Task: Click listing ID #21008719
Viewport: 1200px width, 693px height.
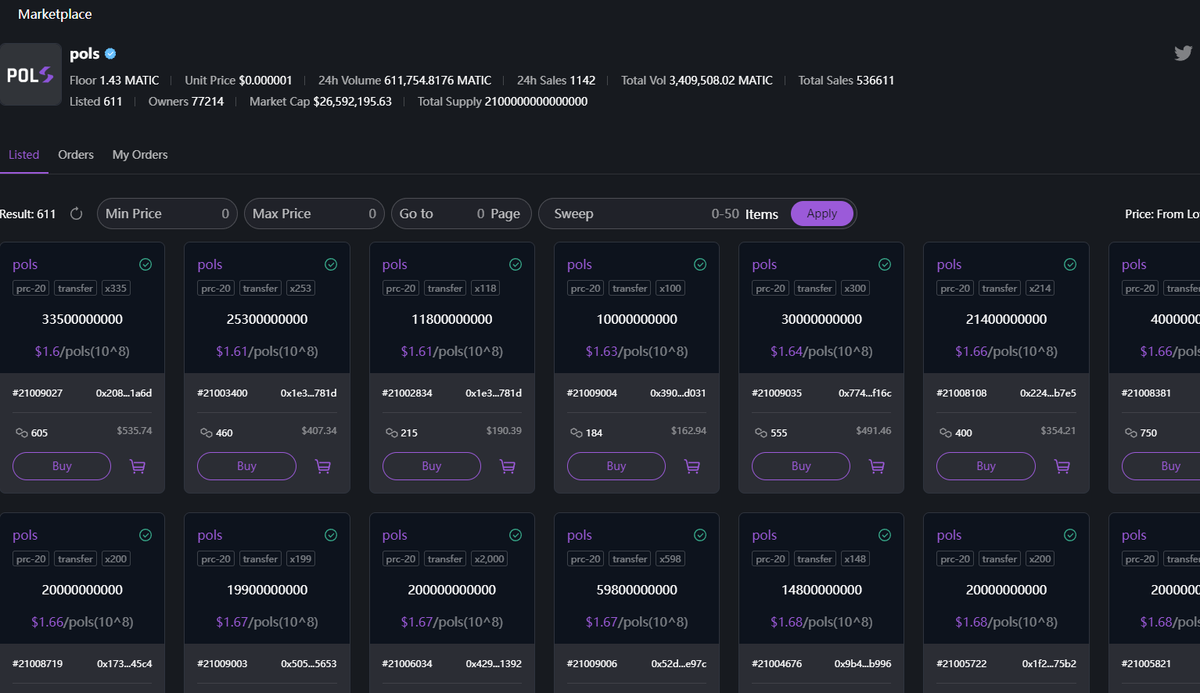Action: click(37, 663)
